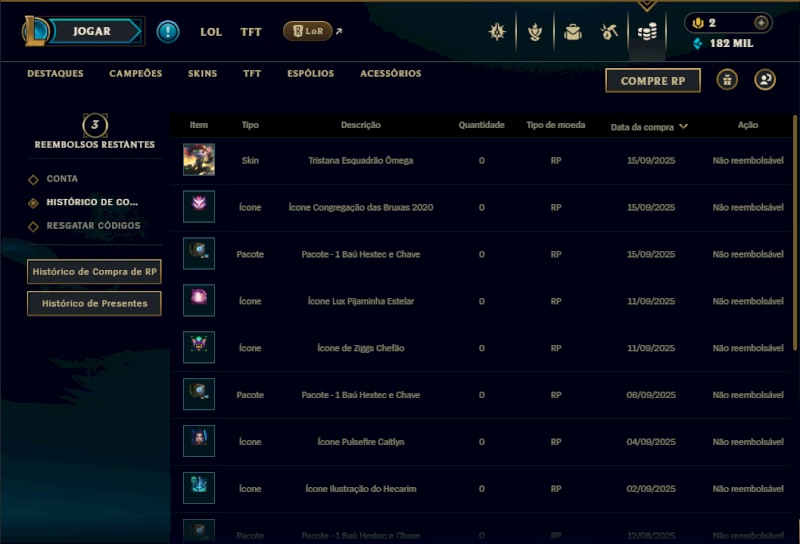Click the League of Legends logo icon

35,31
